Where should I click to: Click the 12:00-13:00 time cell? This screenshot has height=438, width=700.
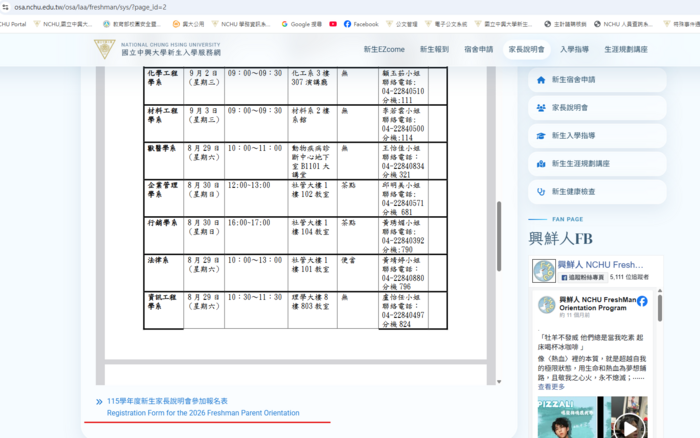pos(256,198)
